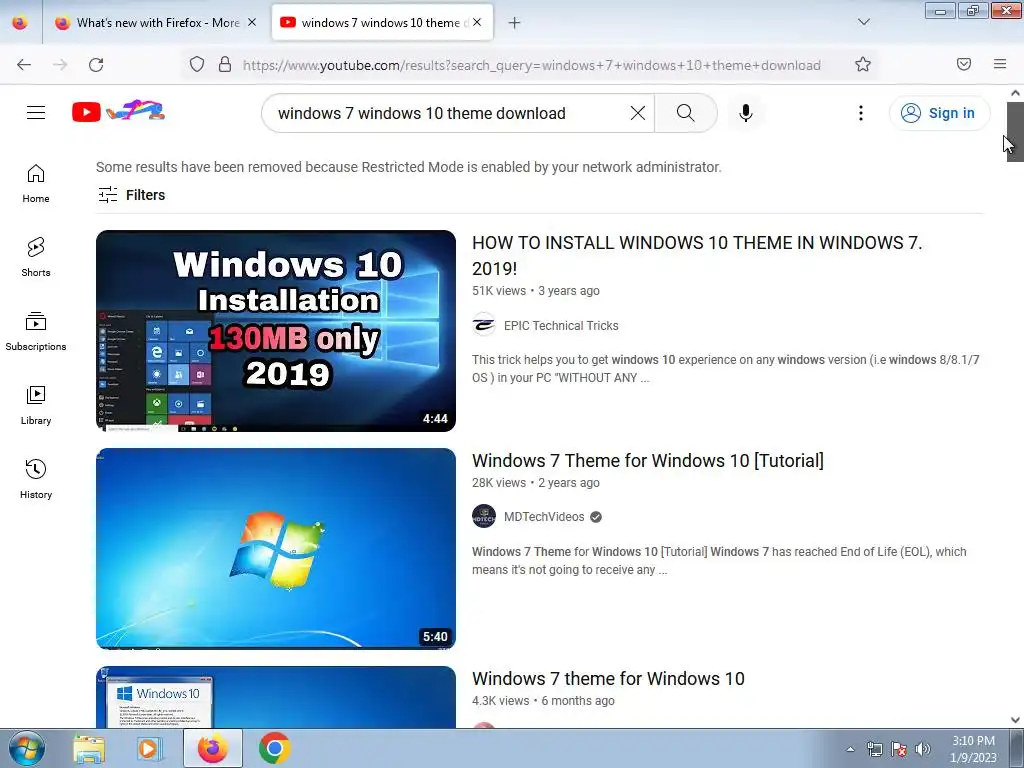Click "51K views" text of first video
This screenshot has height=768, width=1024.
(499, 291)
